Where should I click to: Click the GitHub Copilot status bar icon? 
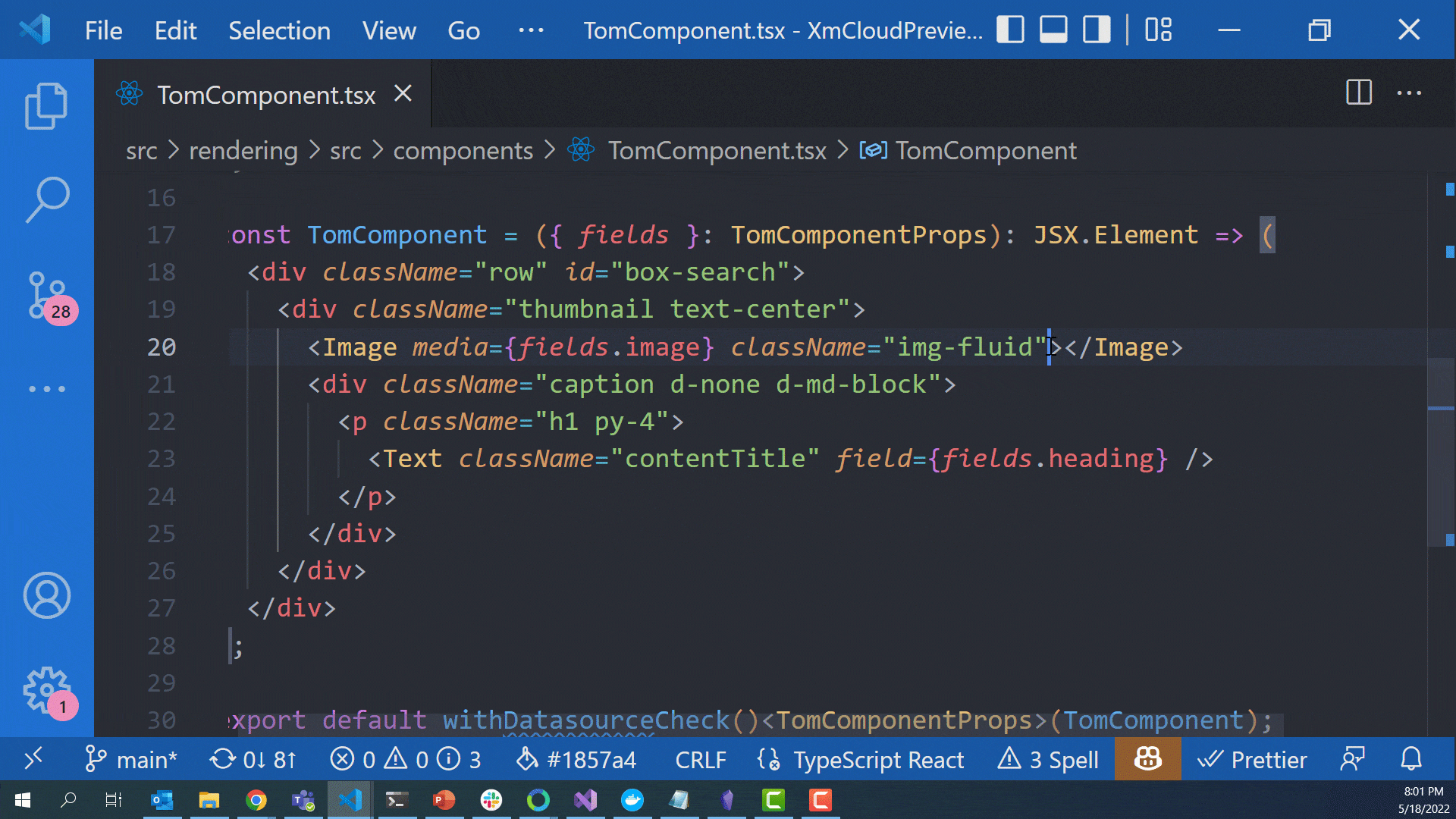point(1147,759)
